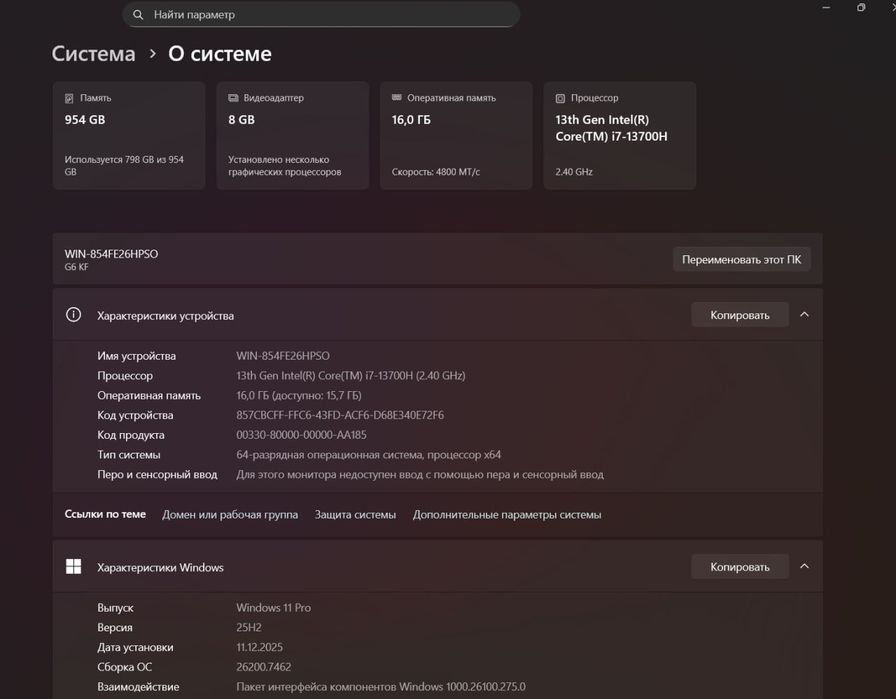Collapse the Характеристики Windows section chevron

[x=804, y=566]
